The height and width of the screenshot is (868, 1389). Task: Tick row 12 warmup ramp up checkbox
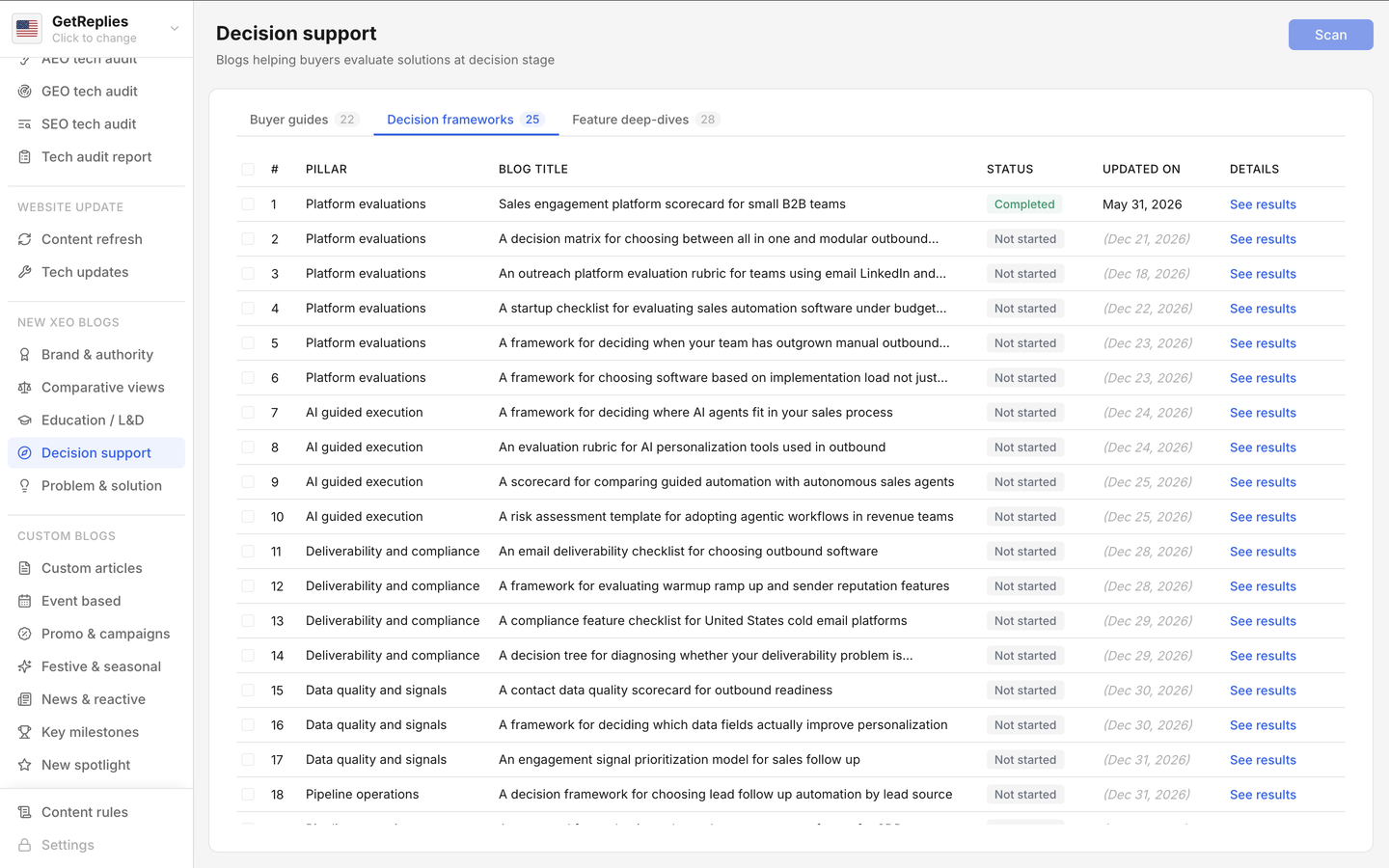tap(248, 586)
